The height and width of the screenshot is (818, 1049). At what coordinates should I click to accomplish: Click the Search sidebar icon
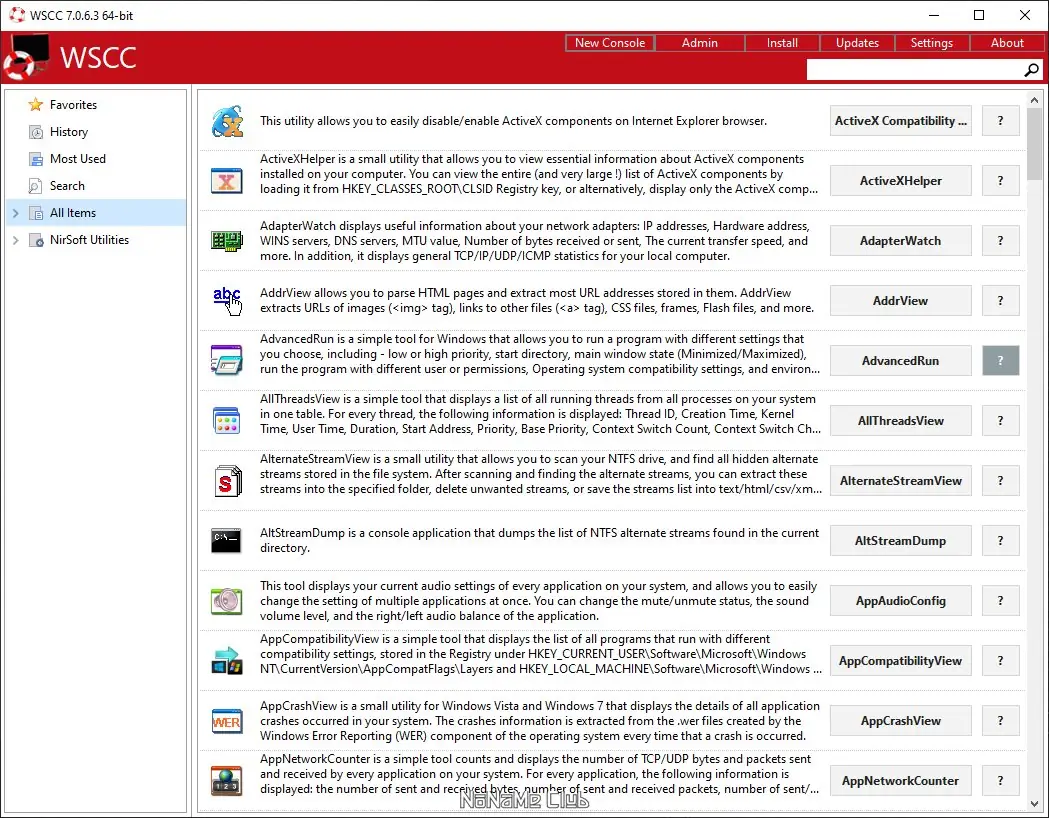[x=35, y=186]
